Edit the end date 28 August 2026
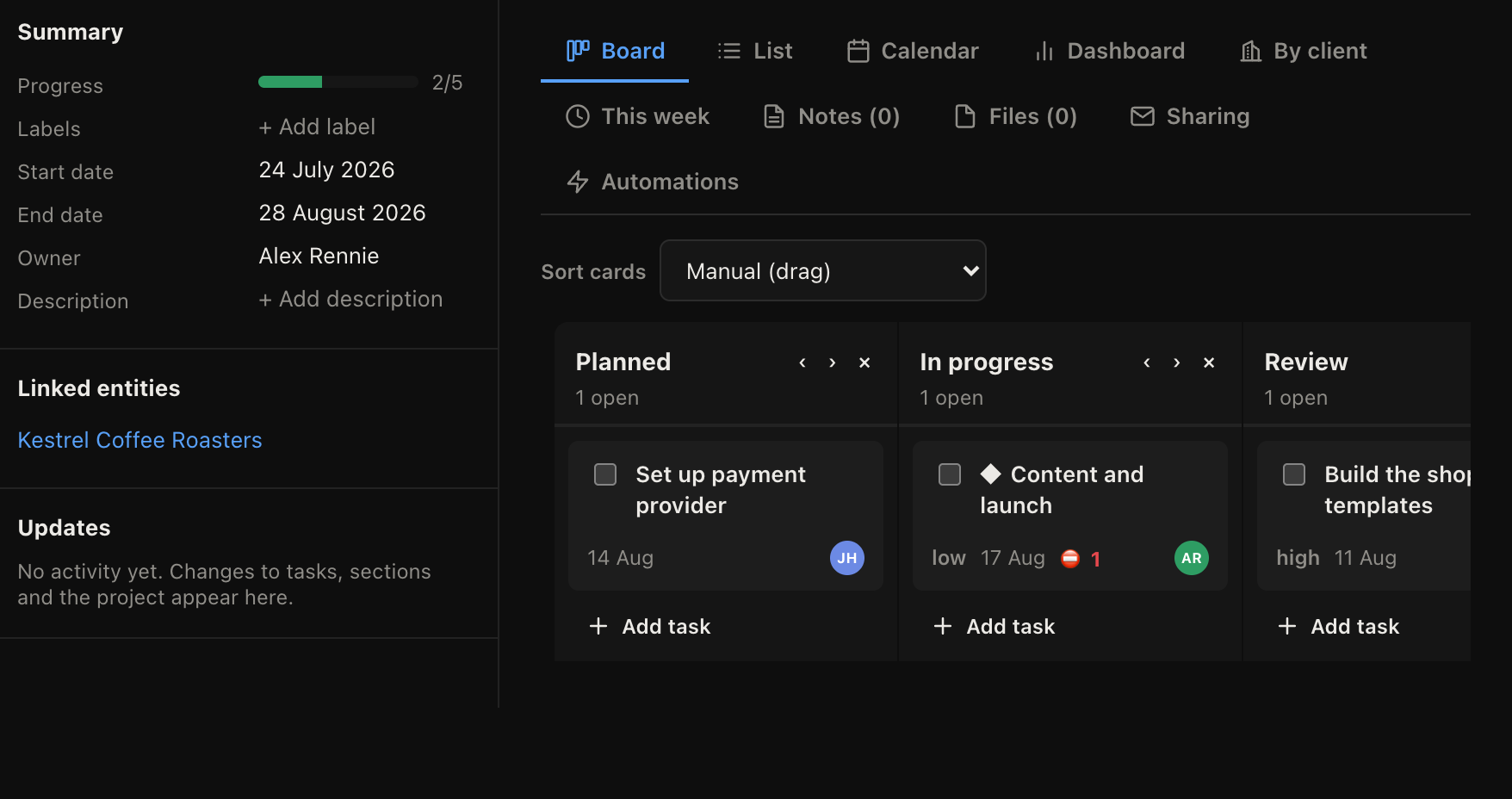This screenshot has width=1512, height=799. (342, 213)
